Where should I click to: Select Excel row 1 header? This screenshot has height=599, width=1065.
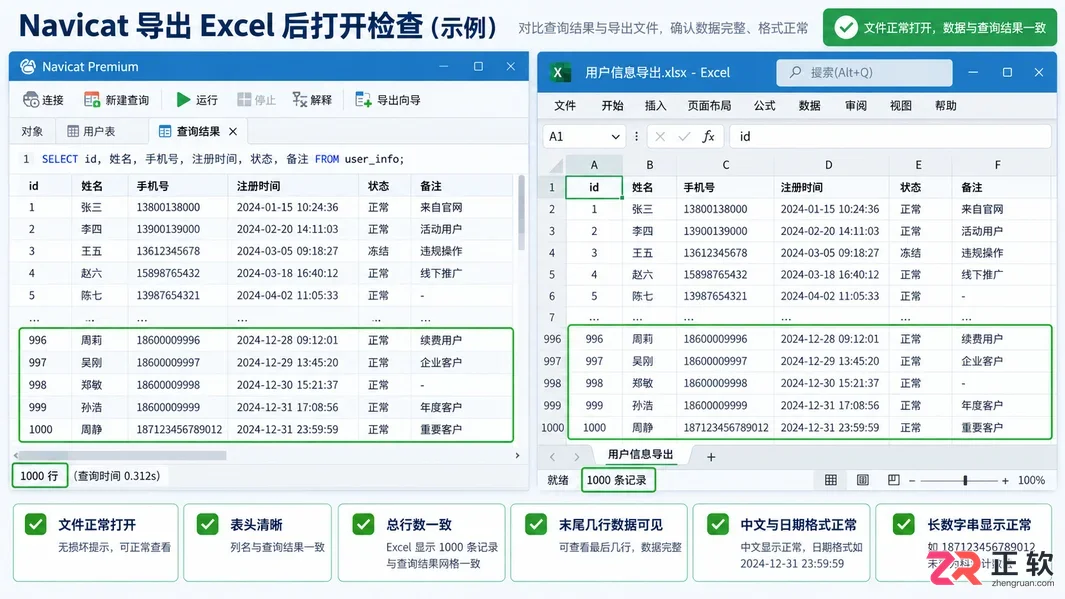coord(552,187)
